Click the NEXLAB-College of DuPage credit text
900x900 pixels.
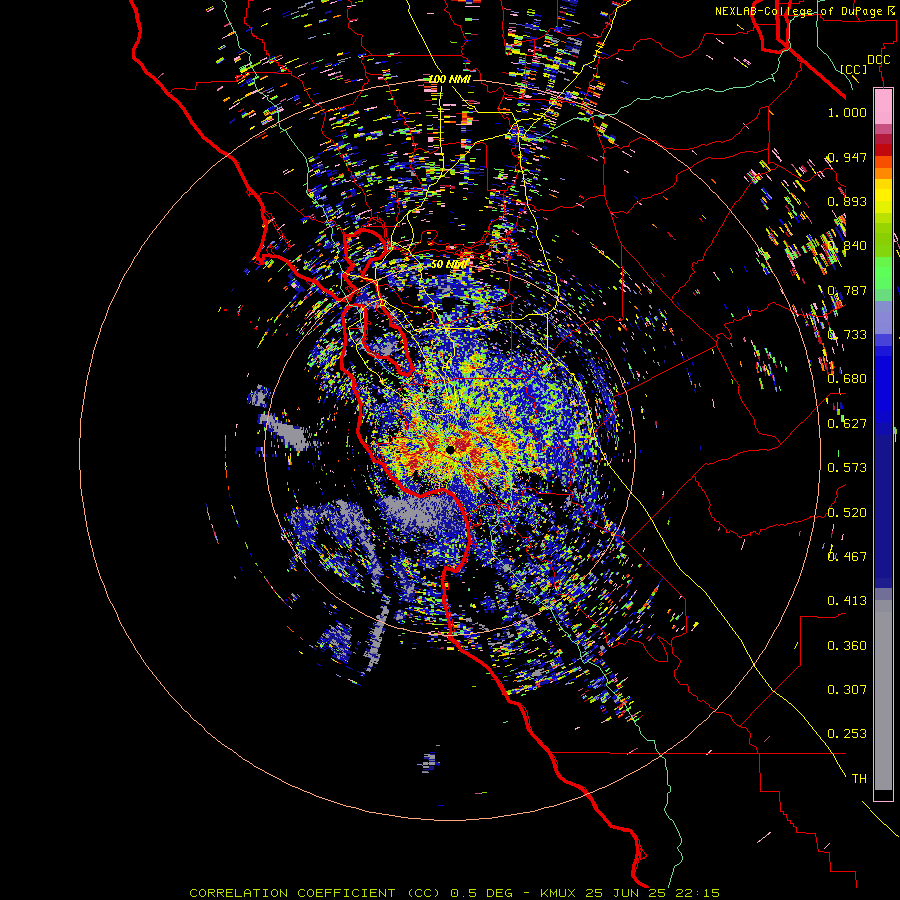point(805,11)
